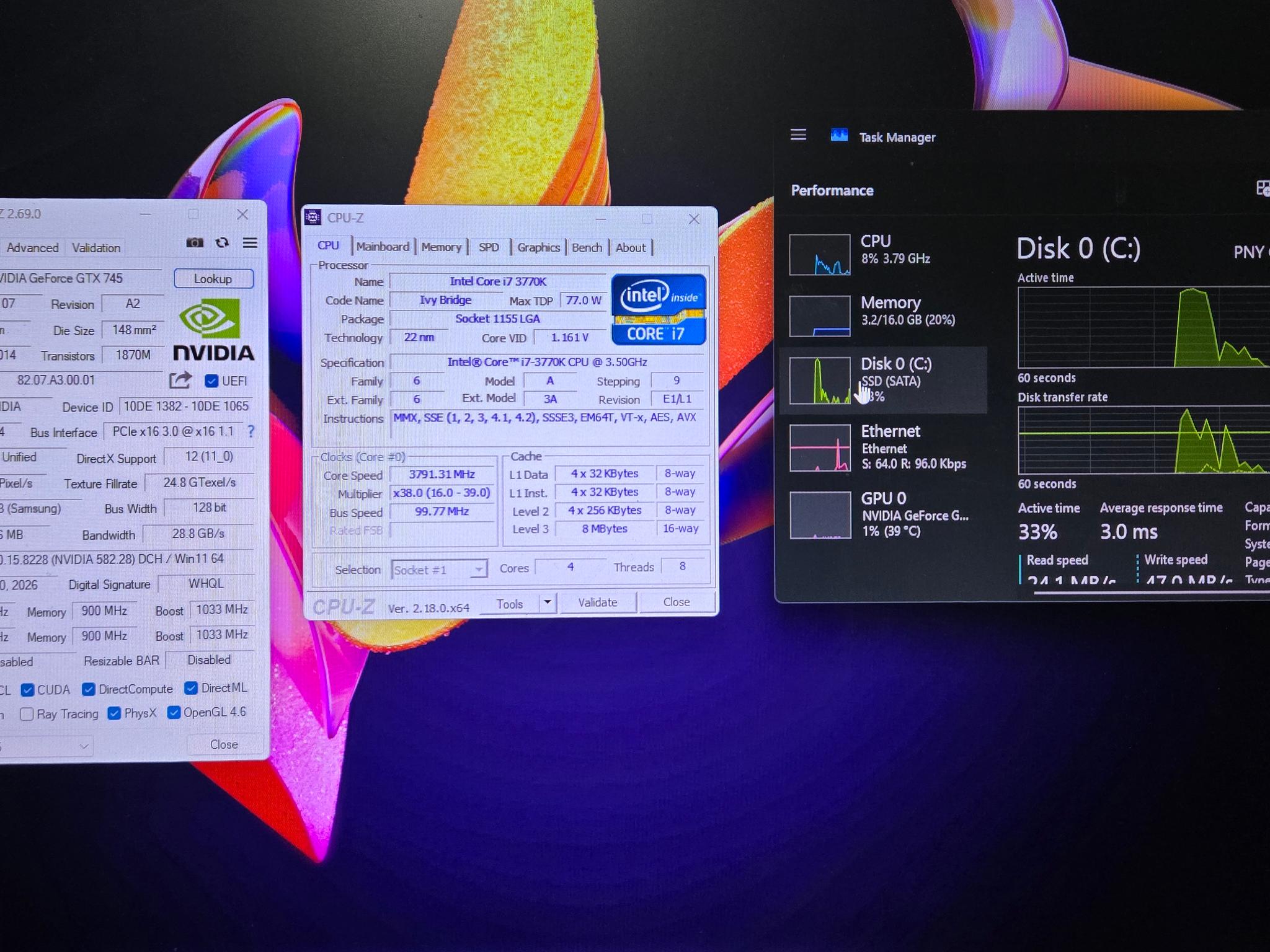The image size is (1270, 952).
Task: Click the Task Manager horizontal scrollbar
Action: coord(1152,593)
